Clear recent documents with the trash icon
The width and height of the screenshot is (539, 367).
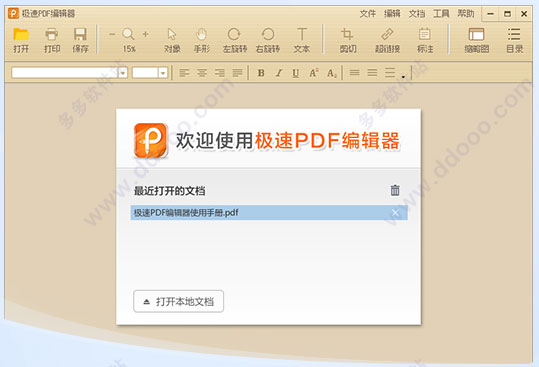(395, 190)
